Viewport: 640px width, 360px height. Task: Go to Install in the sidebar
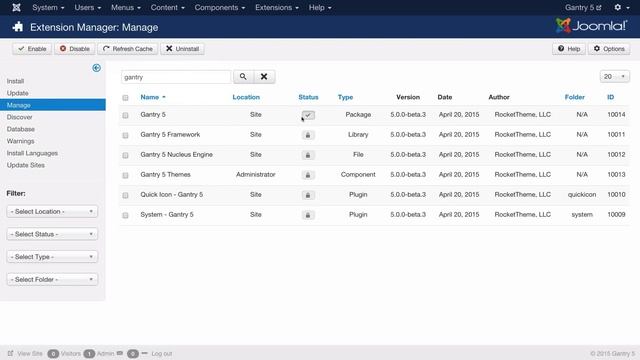tap(16, 81)
